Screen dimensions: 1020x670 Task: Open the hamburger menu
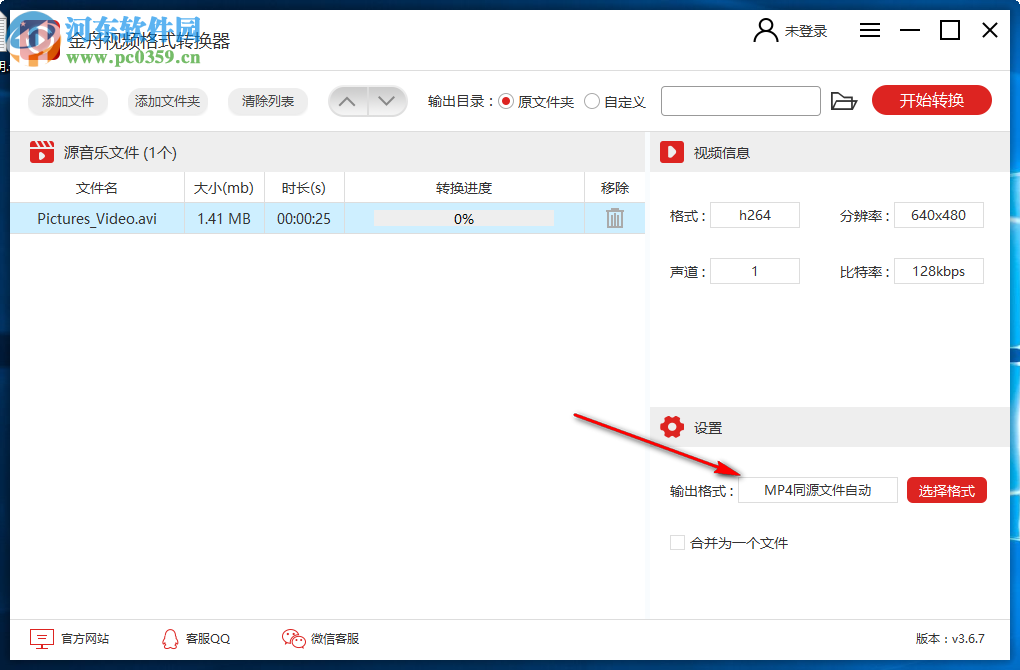click(x=869, y=30)
